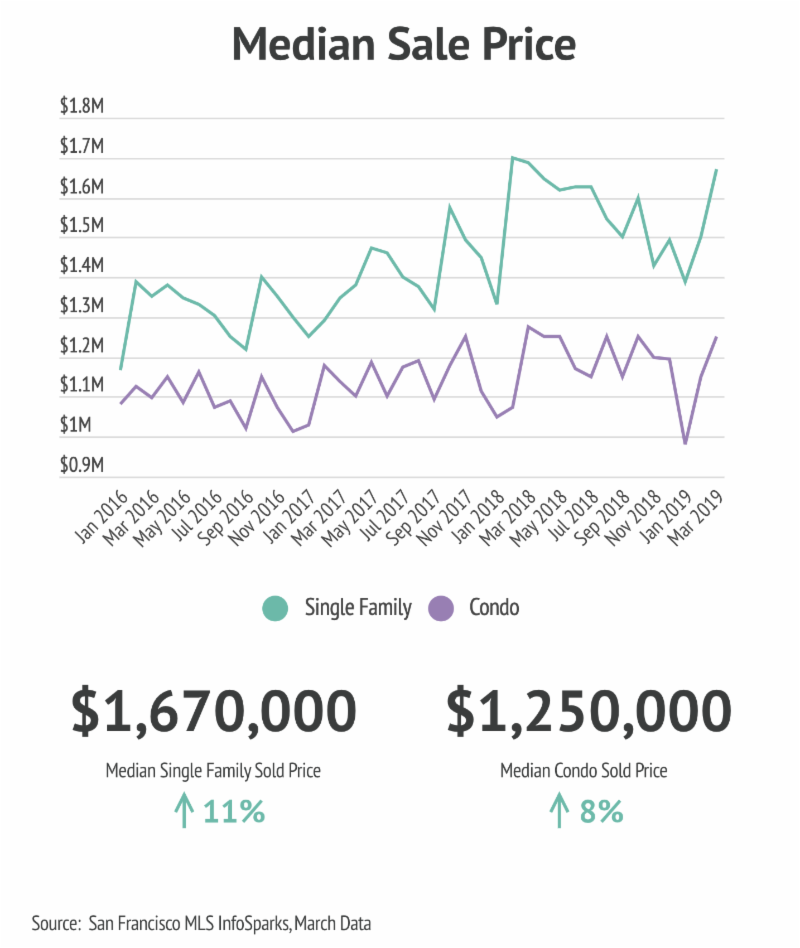Click the purple Condo legend circle
The width and height of the screenshot is (800, 948).
(x=441, y=608)
